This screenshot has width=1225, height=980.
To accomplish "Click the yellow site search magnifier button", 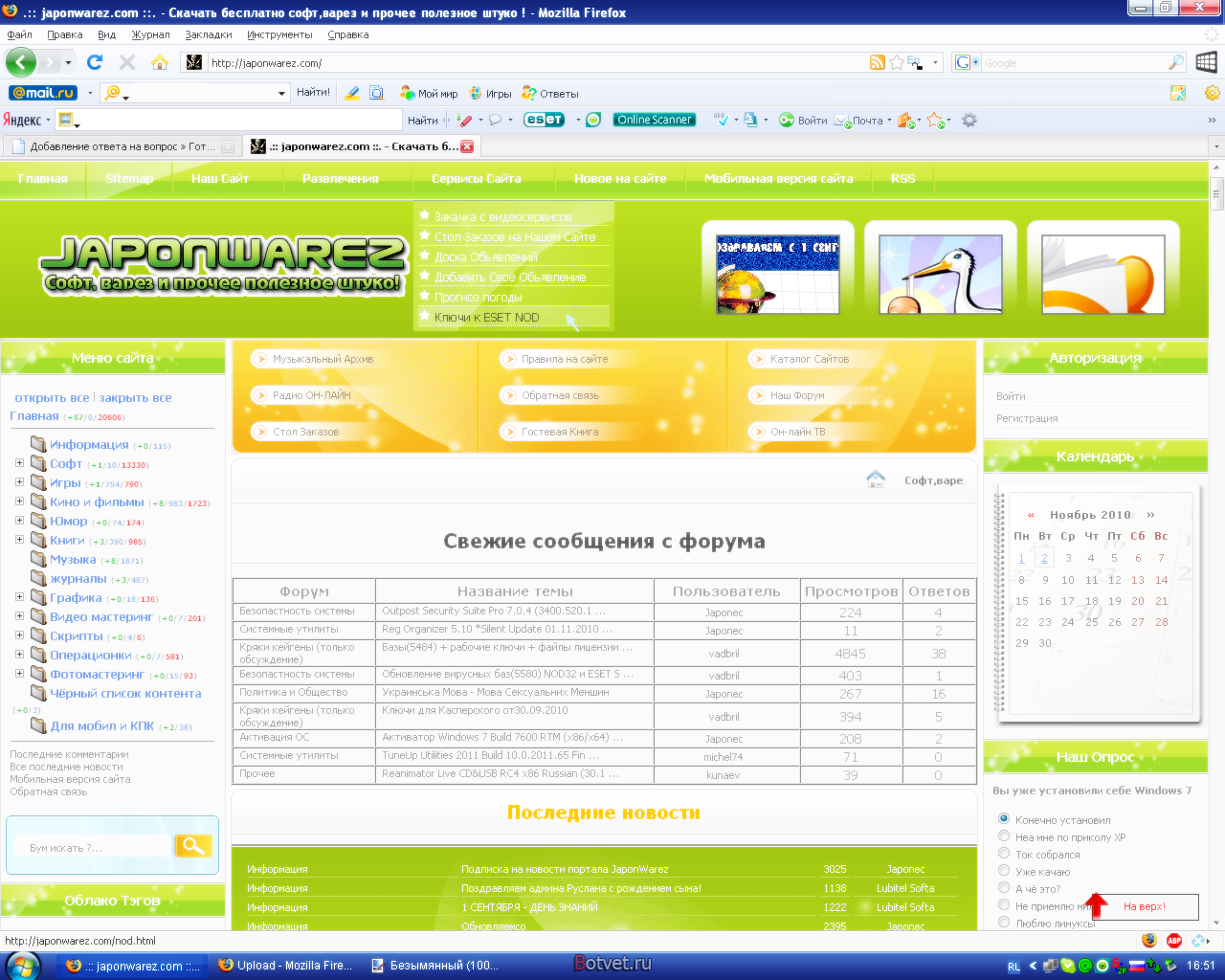I will tap(192, 846).
